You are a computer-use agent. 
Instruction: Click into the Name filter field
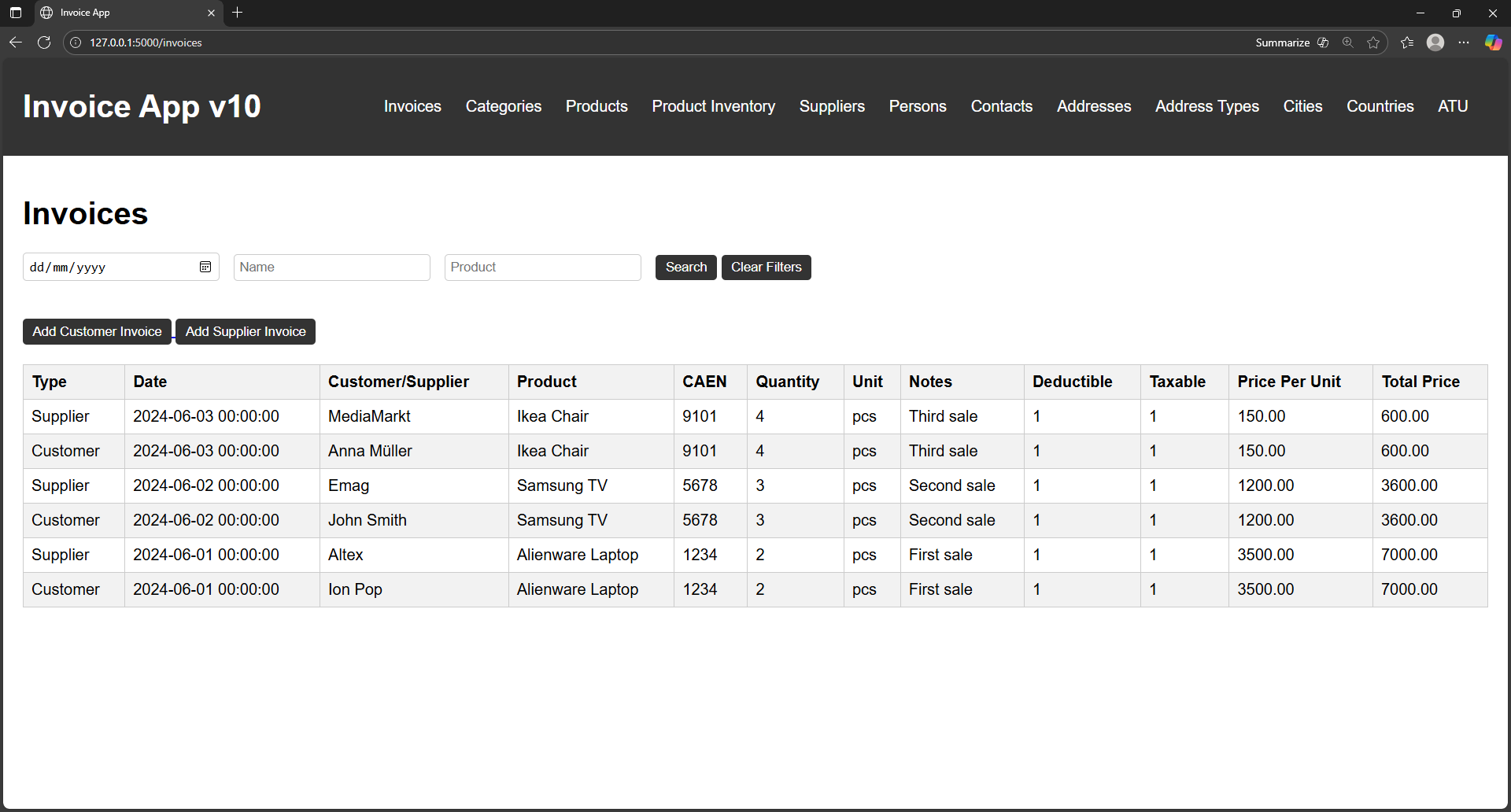point(331,268)
